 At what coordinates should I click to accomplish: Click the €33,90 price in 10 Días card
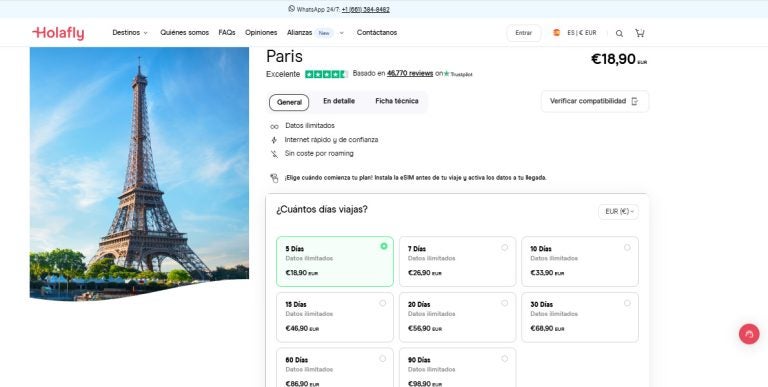click(x=547, y=273)
